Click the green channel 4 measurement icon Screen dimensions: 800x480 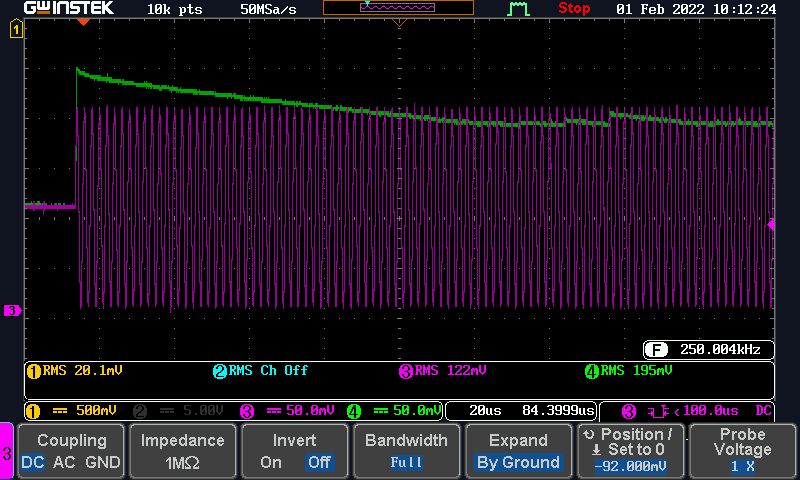[592, 371]
